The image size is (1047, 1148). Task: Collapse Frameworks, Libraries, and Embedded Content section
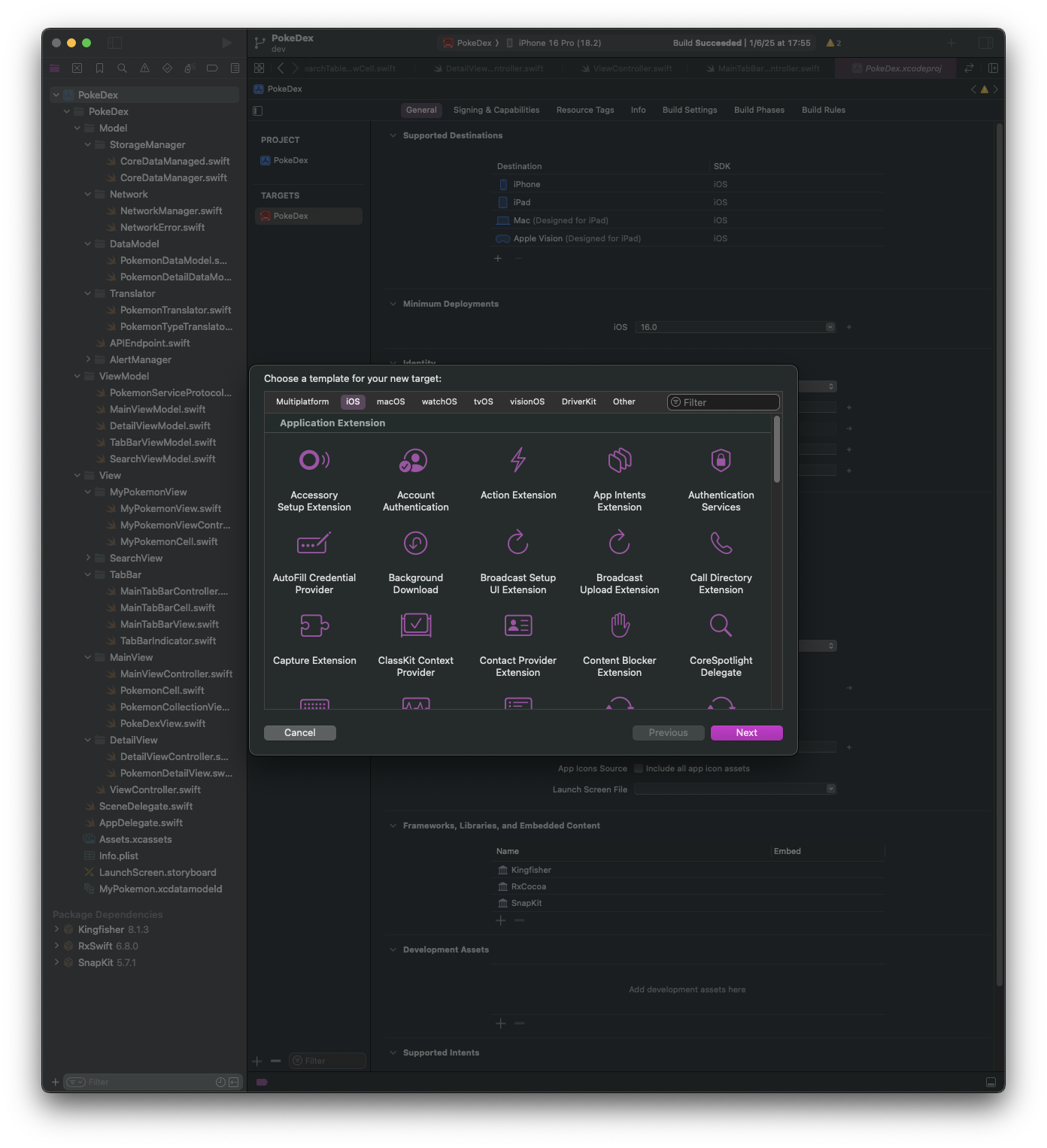pyautogui.click(x=393, y=825)
